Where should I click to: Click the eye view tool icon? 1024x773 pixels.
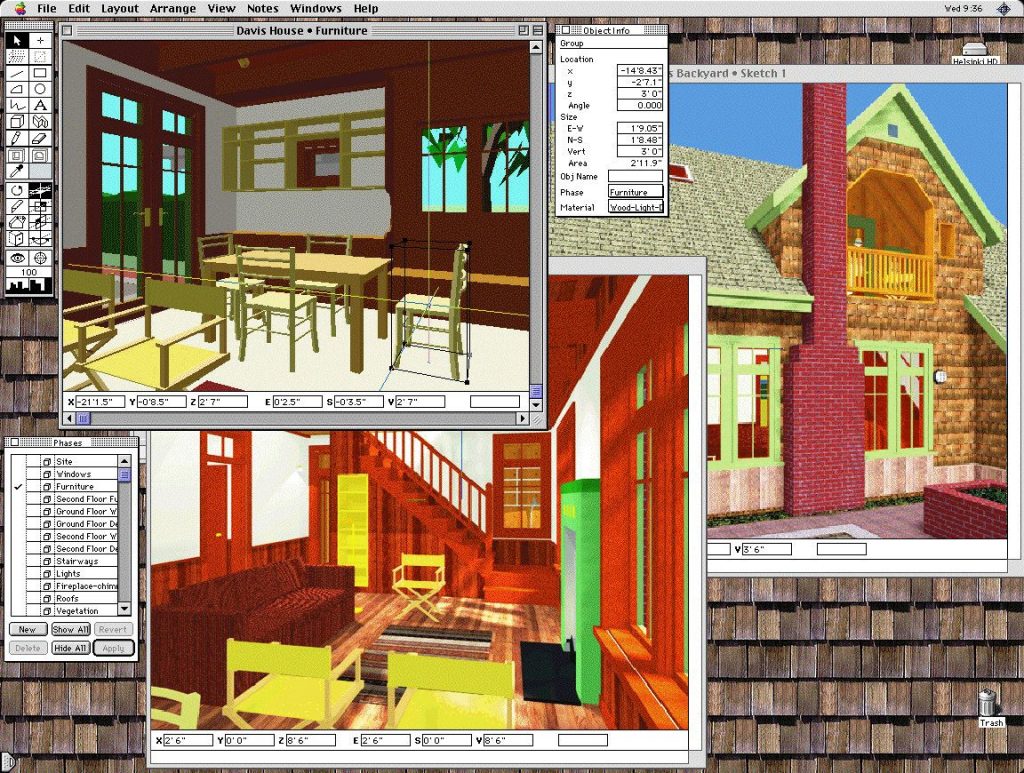[x=17, y=257]
